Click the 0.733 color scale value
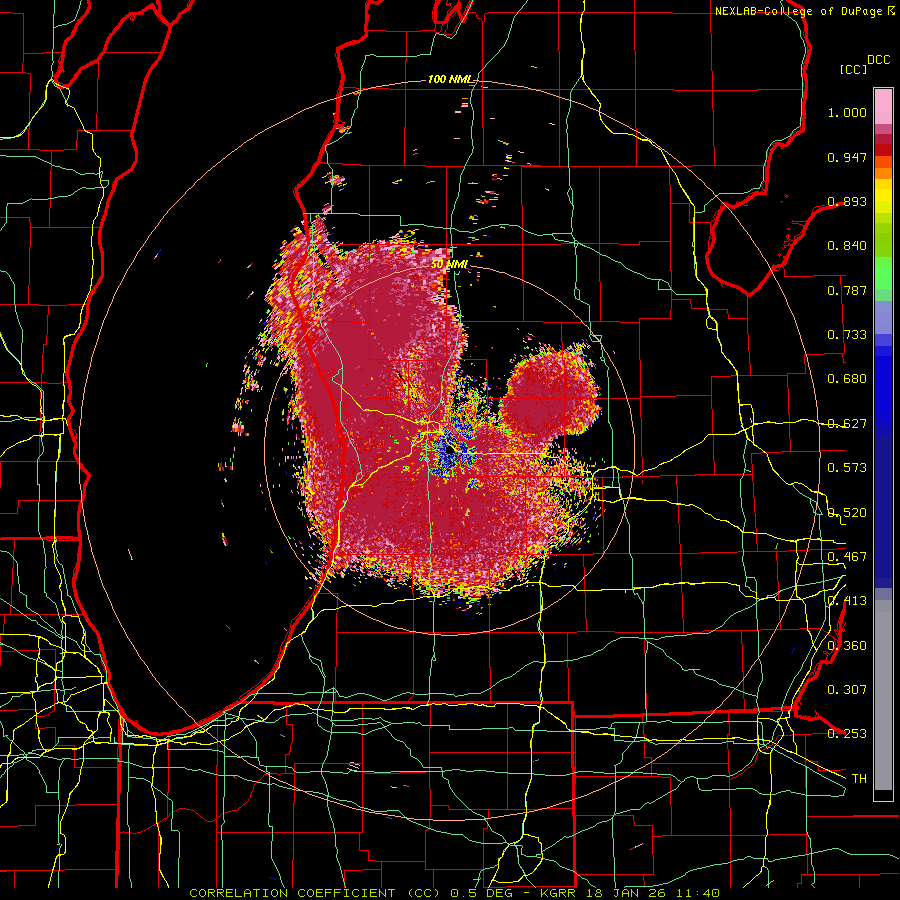 (x=847, y=335)
